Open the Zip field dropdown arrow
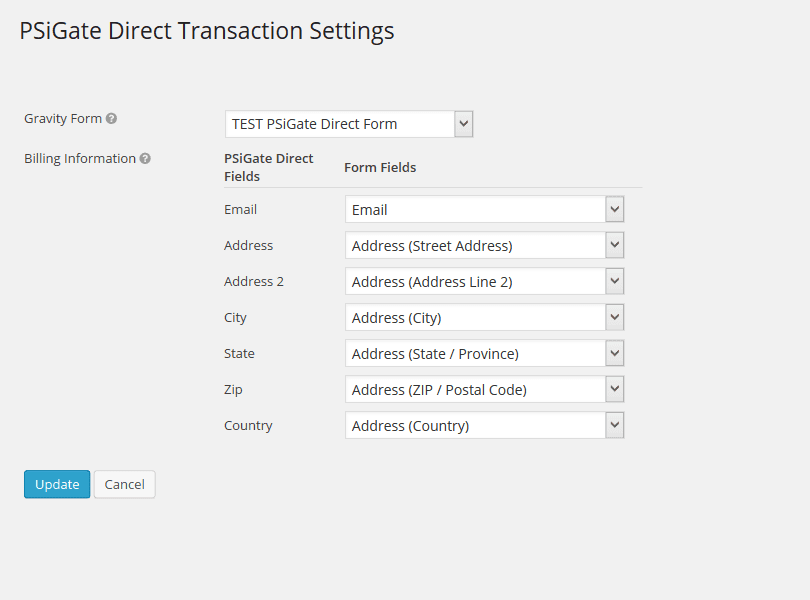 [x=615, y=389]
